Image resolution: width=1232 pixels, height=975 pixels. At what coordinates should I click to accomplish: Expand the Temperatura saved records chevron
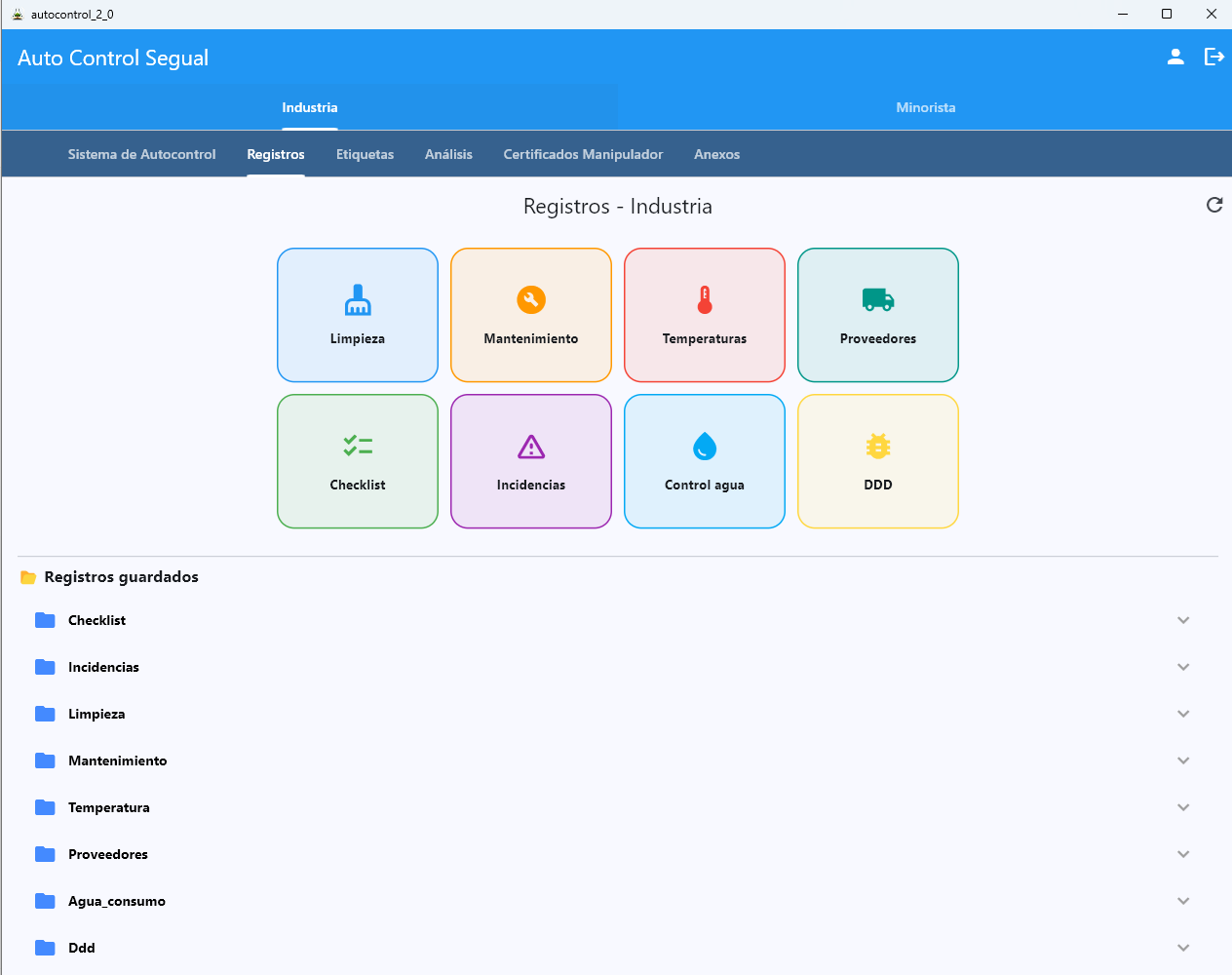[1183, 807]
